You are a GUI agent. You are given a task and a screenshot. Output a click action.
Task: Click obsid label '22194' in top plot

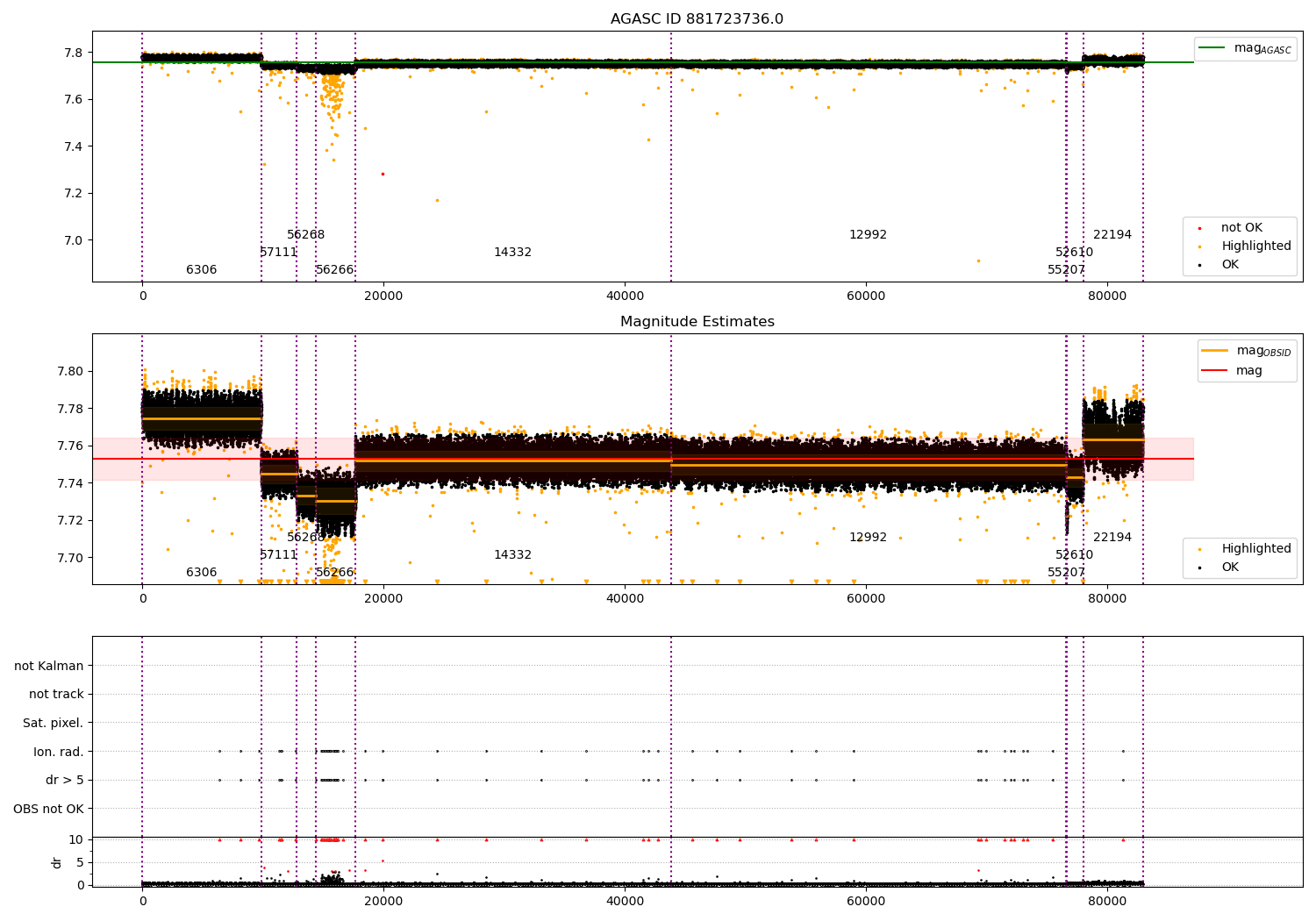[x=1112, y=235]
